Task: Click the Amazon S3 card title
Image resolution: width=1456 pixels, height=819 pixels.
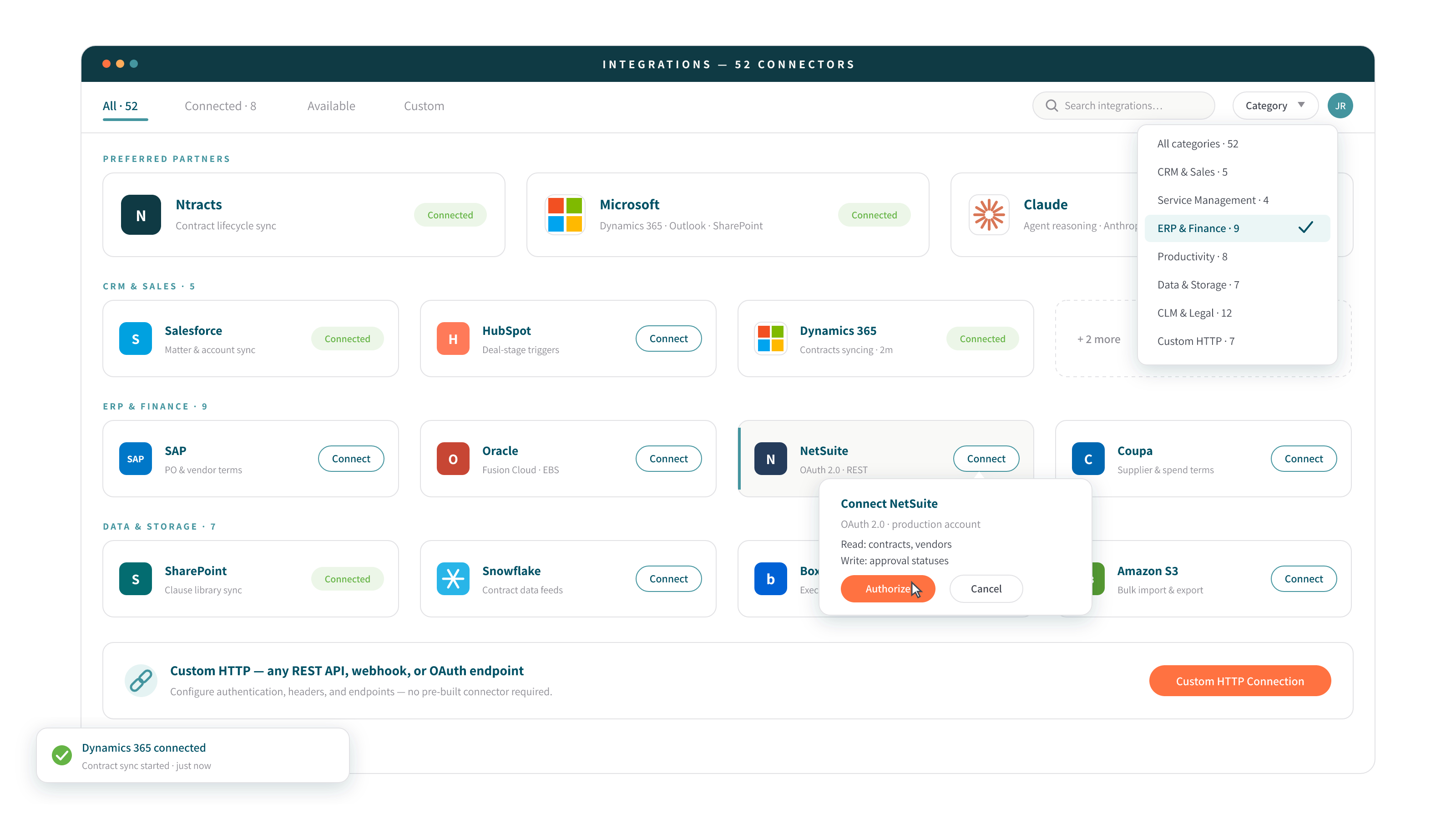Action: (x=1148, y=570)
